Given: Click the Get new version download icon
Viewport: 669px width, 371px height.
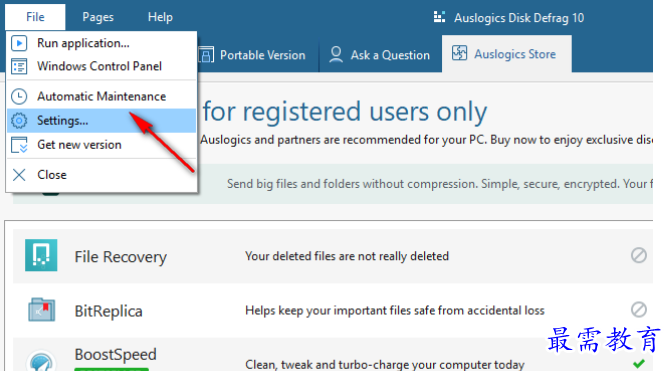Looking at the screenshot, I should click(19, 145).
